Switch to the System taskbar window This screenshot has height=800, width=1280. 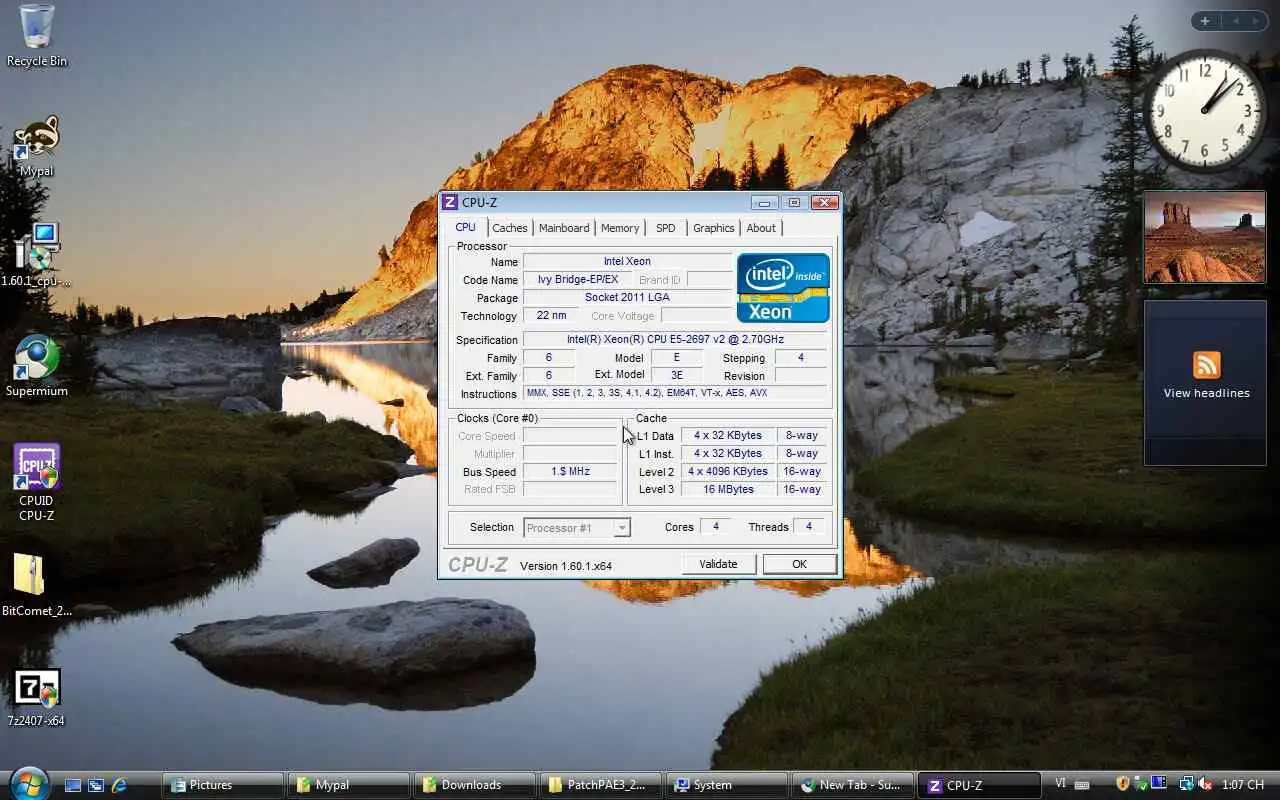tap(727, 785)
